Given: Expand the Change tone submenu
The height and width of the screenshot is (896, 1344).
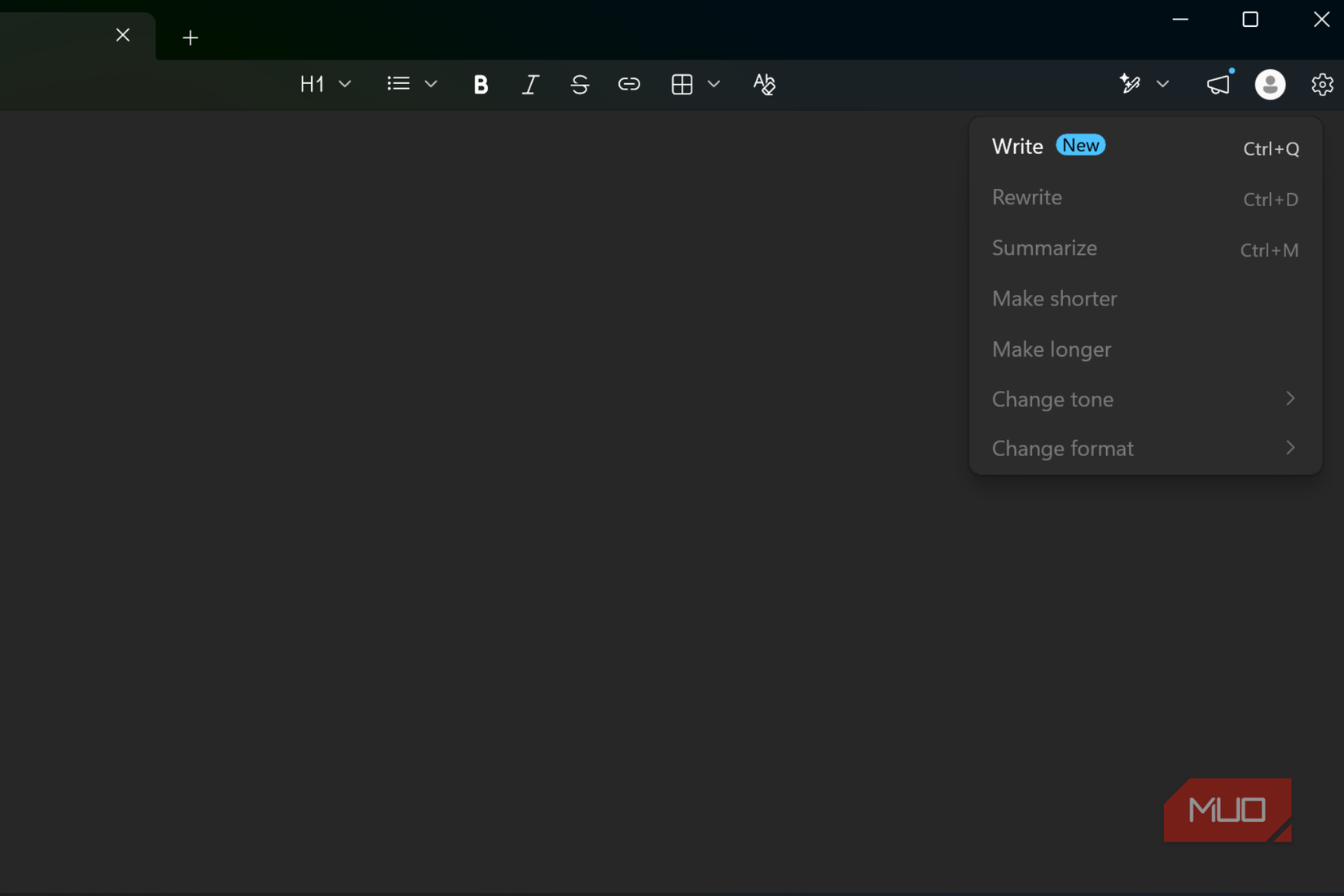Looking at the screenshot, I should pyautogui.click(x=1145, y=399).
